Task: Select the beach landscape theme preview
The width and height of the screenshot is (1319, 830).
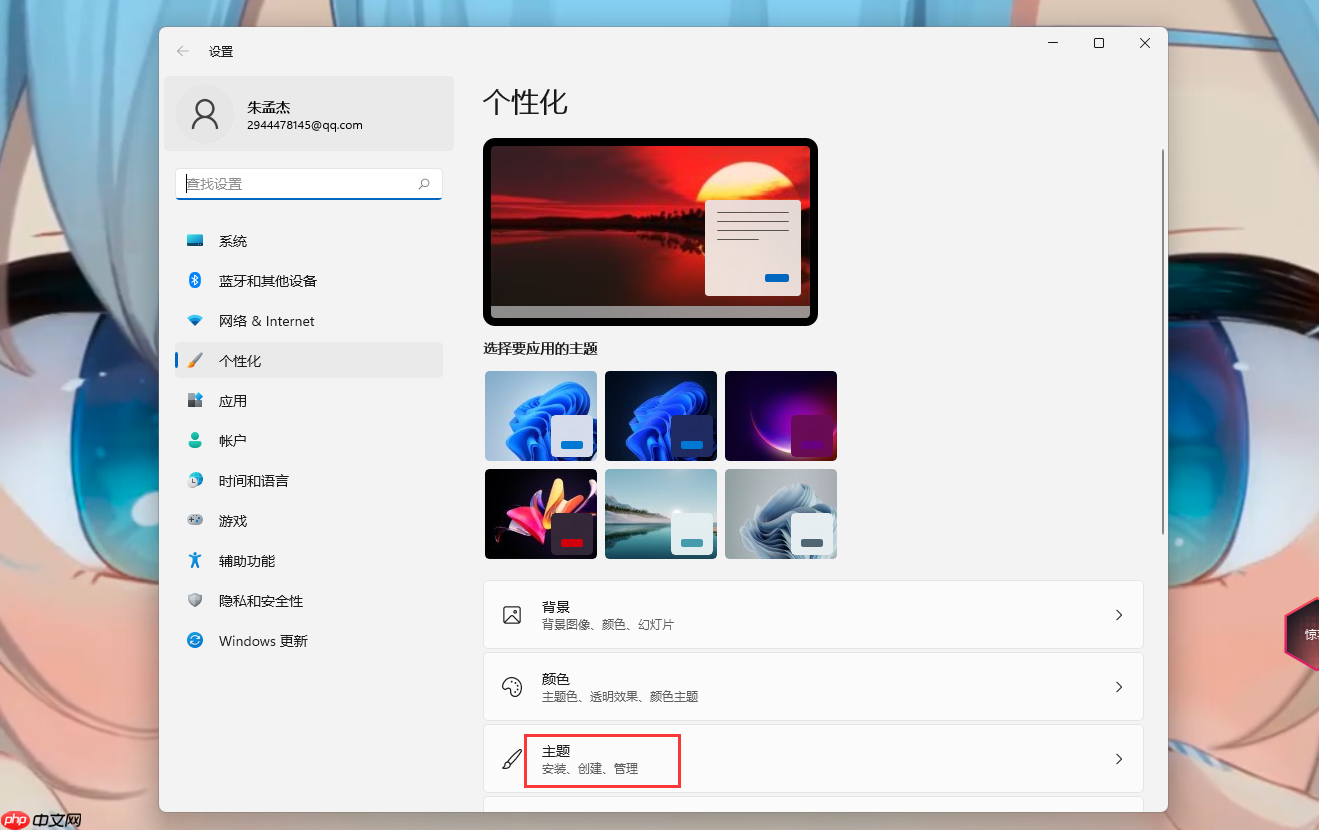Action: (660, 513)
